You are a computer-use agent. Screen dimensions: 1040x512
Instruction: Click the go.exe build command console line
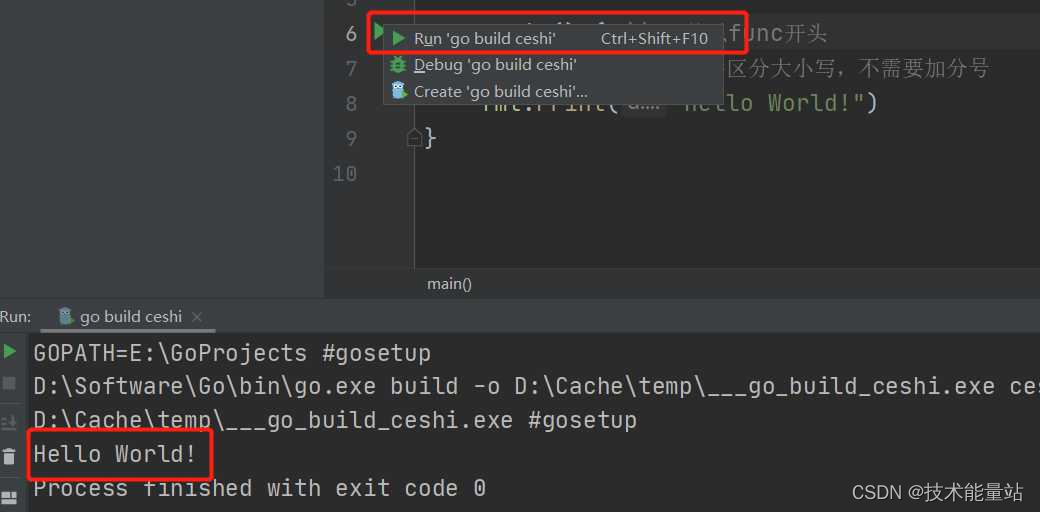[x=536, y=386]
